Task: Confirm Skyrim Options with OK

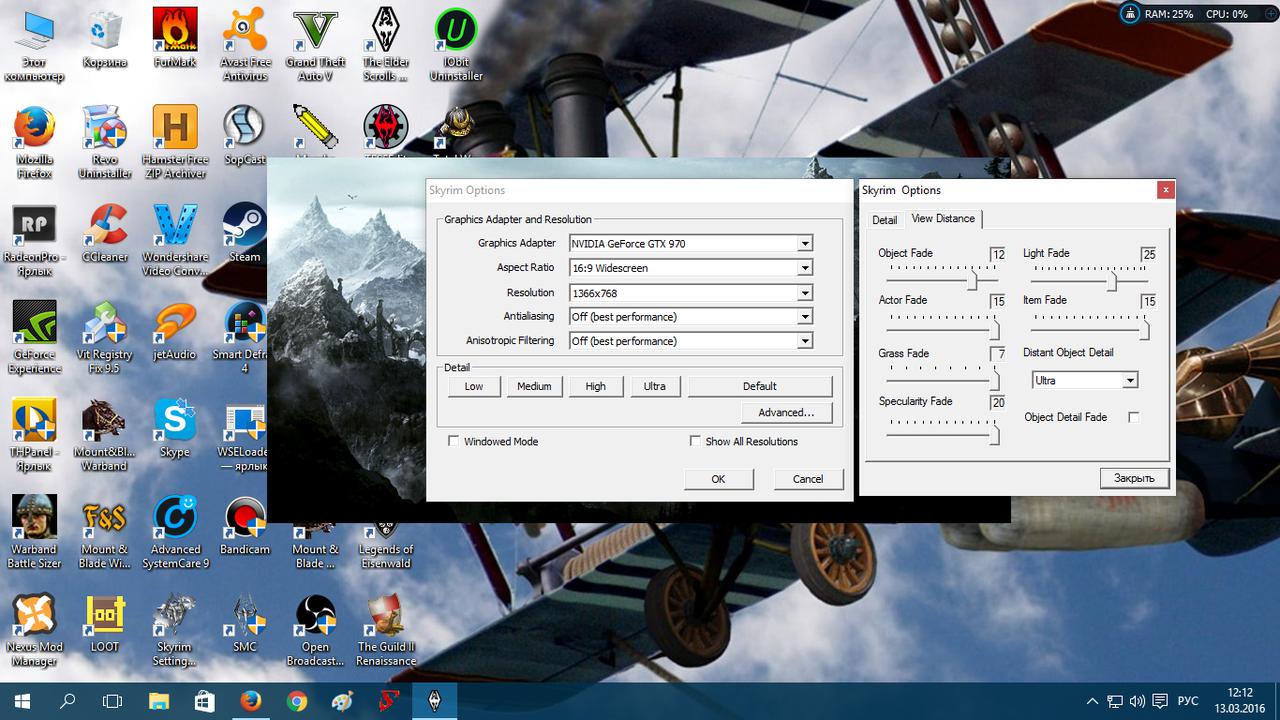Action: [x=718, y=479]
